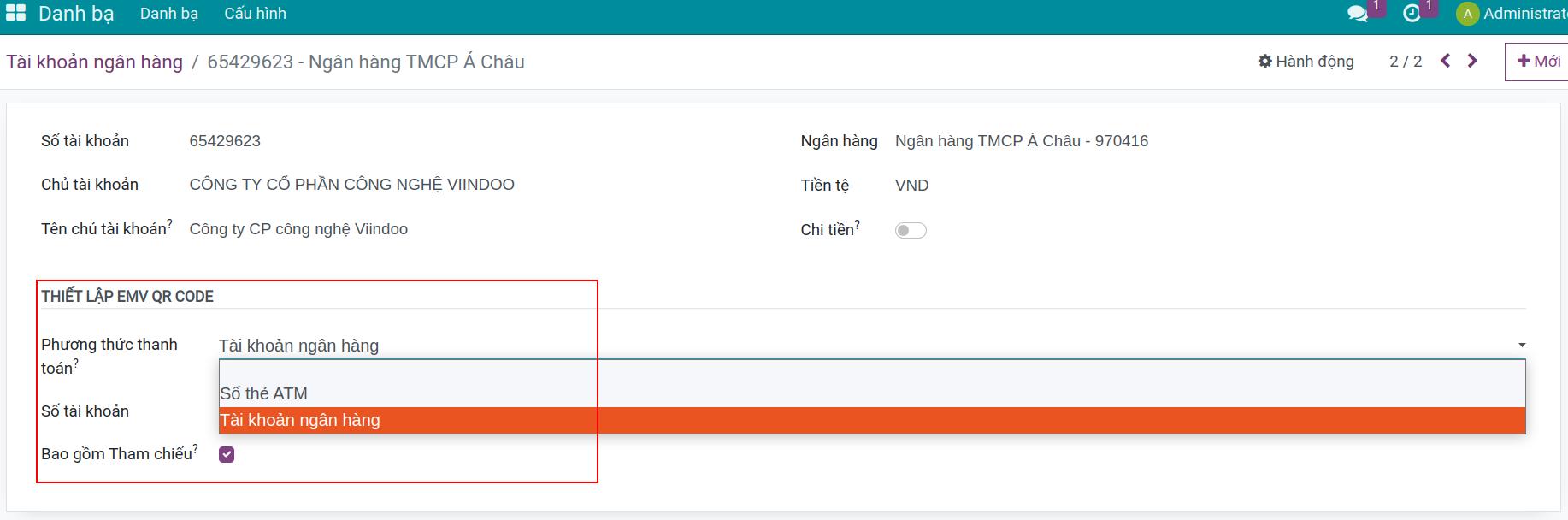Click the Hành động gear icon
The image size is (1568, 520).
[x=1265, y=62]
